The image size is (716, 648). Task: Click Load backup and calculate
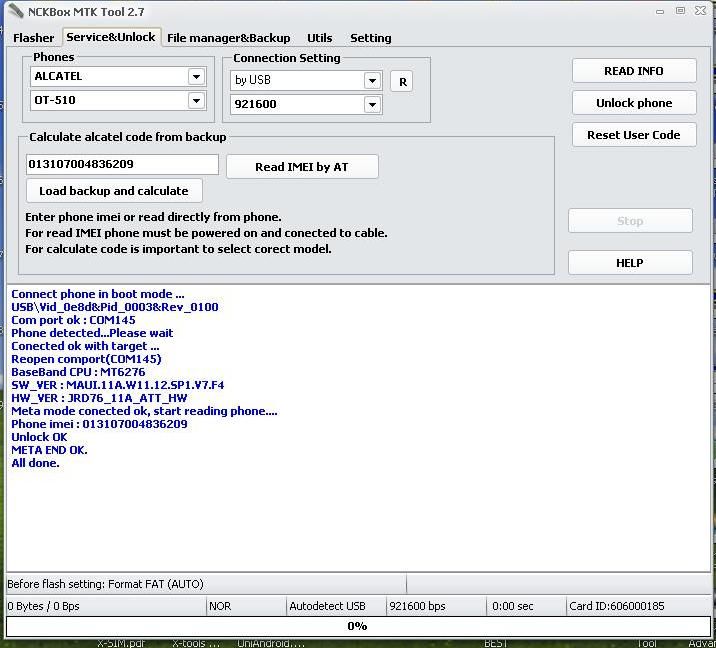coord(114,191)
